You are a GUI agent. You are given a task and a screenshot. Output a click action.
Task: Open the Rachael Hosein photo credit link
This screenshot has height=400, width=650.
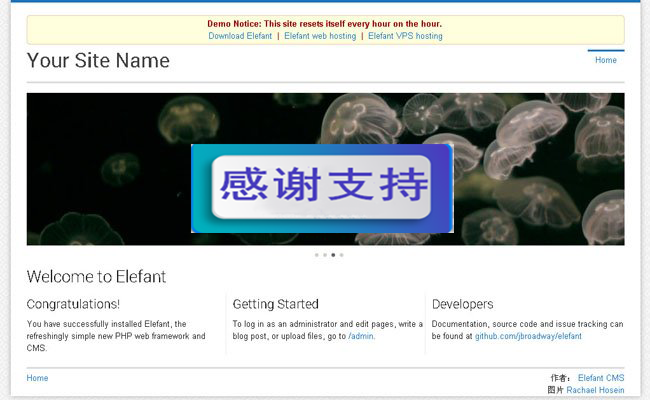click(x=595, y=390)
